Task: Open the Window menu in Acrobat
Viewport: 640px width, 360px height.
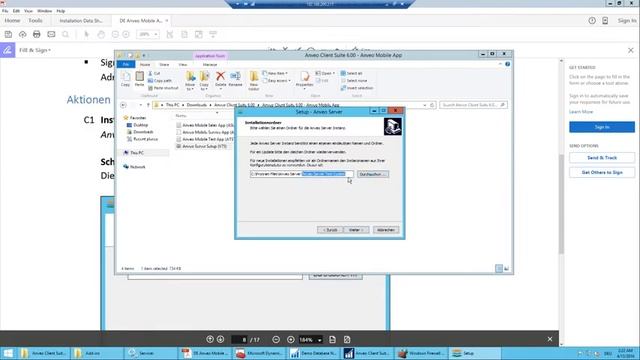Action: click(44, 11)
